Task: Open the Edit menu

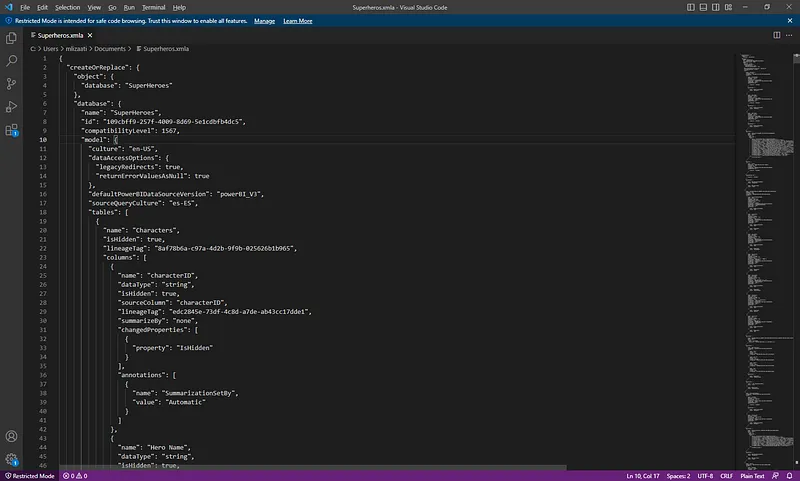Action: 42,8
